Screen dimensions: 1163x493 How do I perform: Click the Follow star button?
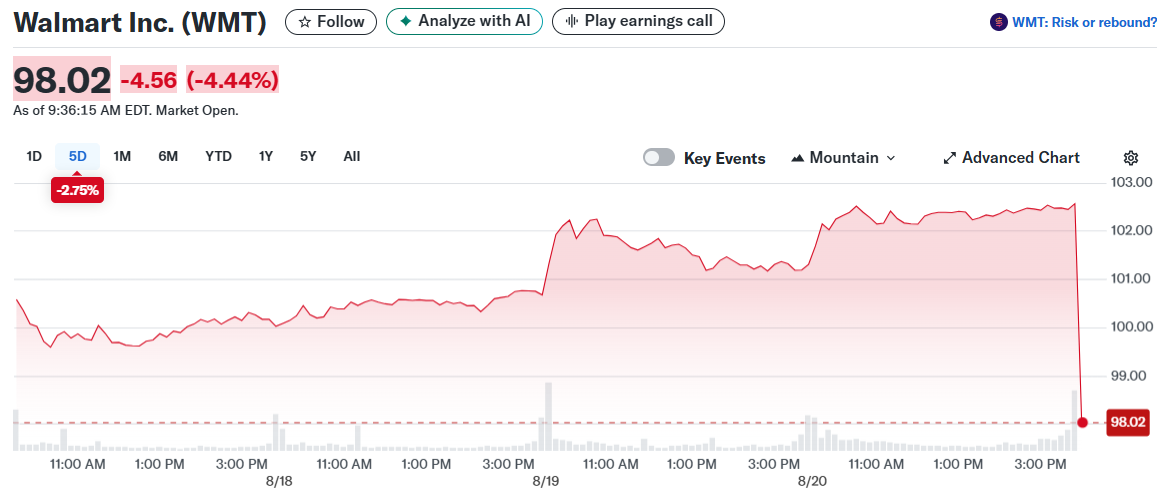(x=331, y=21)
